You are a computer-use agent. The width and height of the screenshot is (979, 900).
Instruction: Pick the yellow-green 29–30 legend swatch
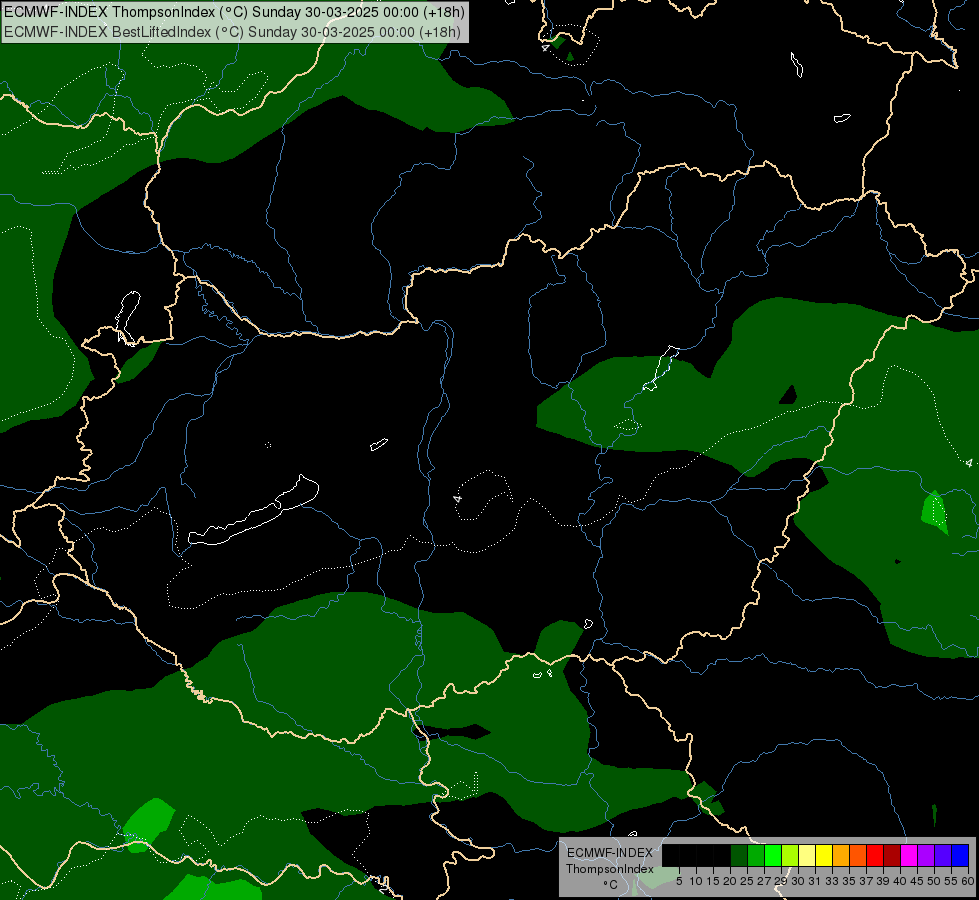[x=790, y=855]
